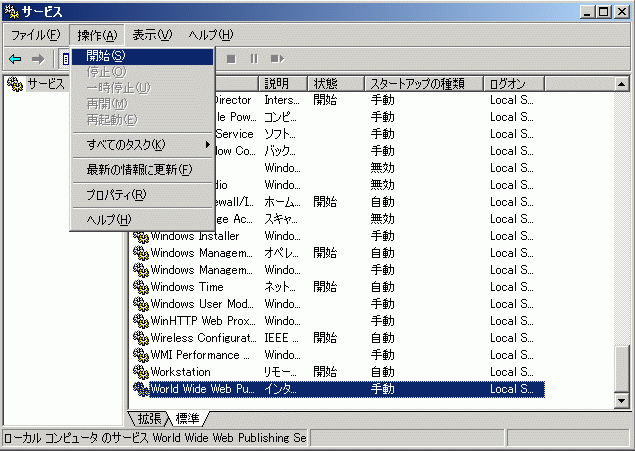Open すべてのタスク(K) submenu
The height and width of the screenshot is (451, 635).
[143, 145]
